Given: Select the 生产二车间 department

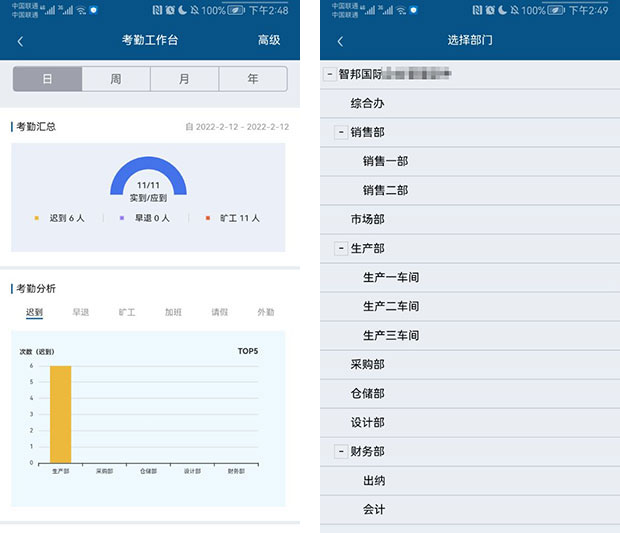Looking at the screenshot, I should coord(391,306).
